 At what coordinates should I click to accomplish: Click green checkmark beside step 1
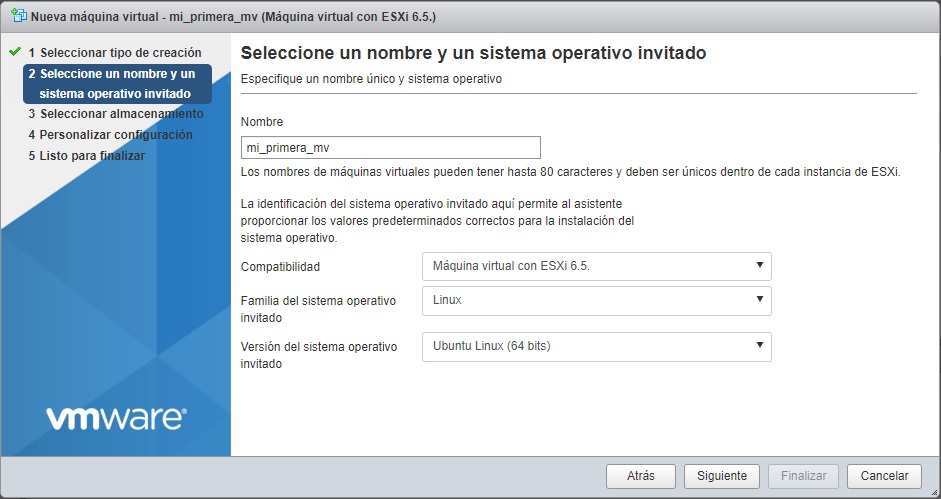click(x=15, y=52)
